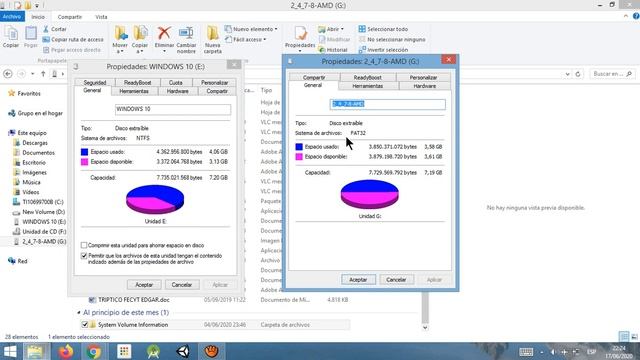The image size is (640, 360).
Task: Click Aceptar in WINDOWS 10 properties
Action: (144, 284)
